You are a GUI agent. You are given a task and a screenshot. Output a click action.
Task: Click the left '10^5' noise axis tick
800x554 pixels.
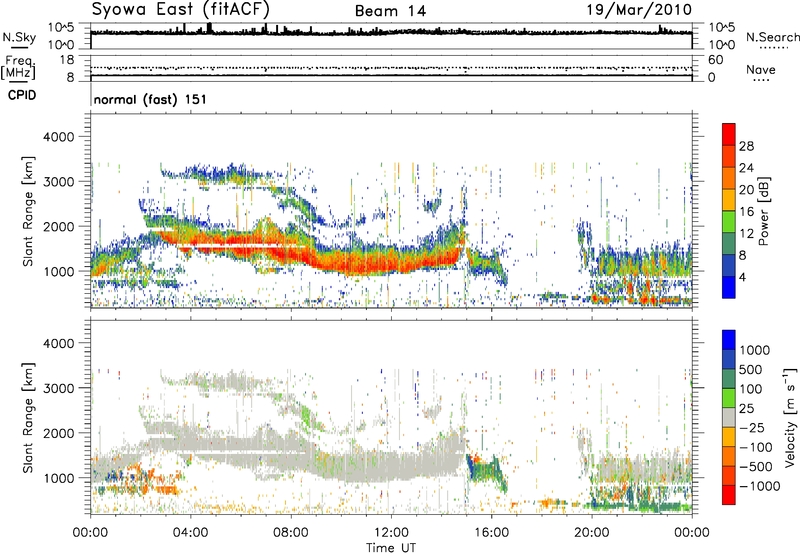click(61, 28)
